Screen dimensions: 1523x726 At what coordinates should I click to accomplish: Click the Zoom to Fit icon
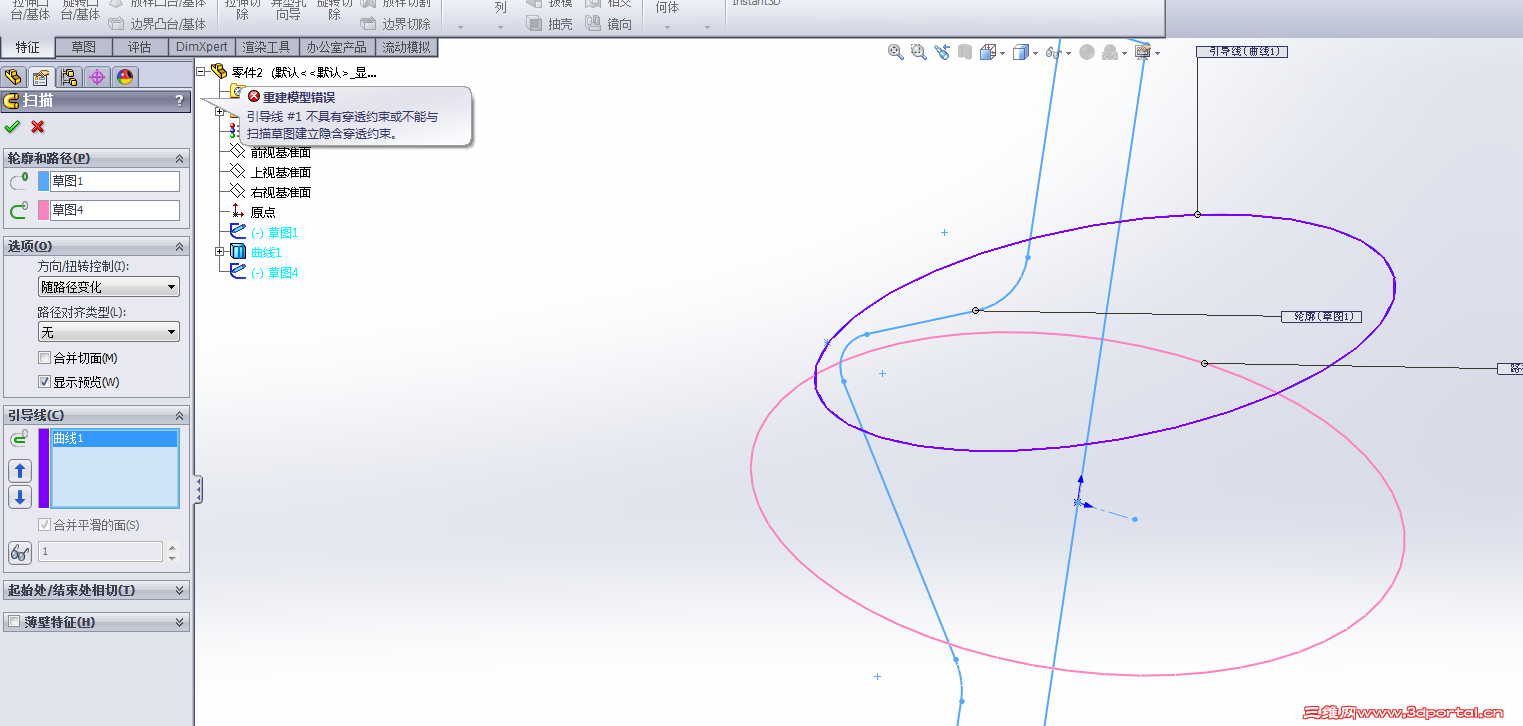[896, 52]
